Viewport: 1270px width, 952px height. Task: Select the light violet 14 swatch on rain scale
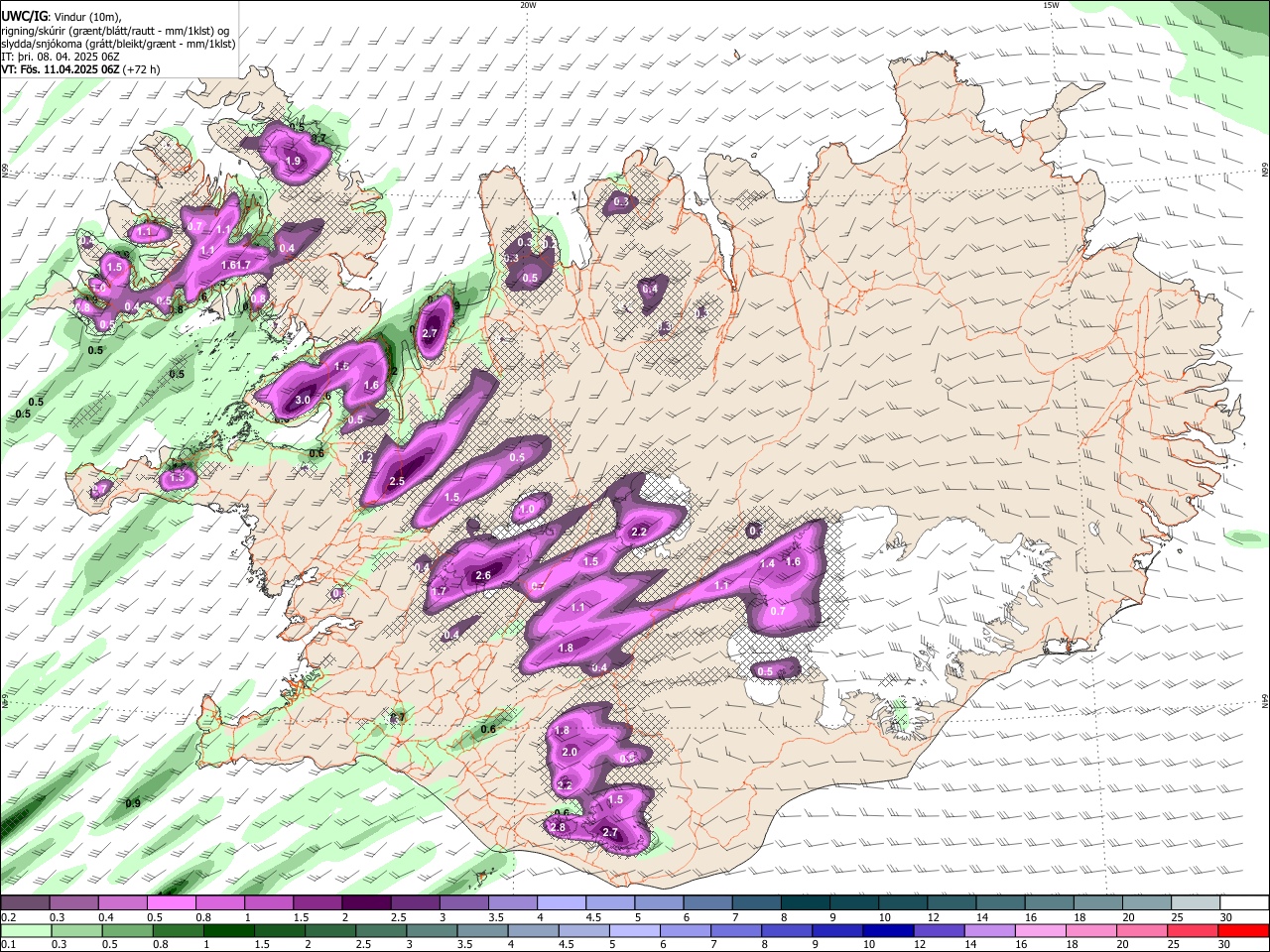click(x=988, y=930)
